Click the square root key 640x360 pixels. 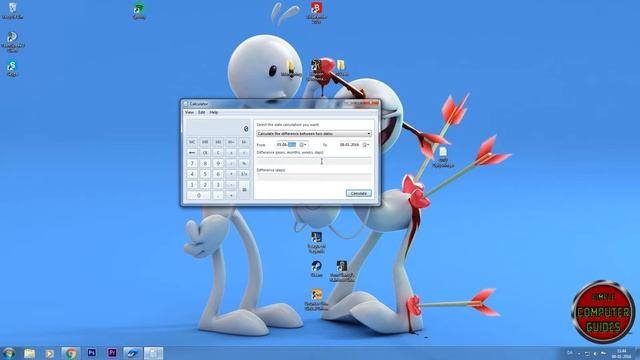pyautogui.click(x=244, y=153)
